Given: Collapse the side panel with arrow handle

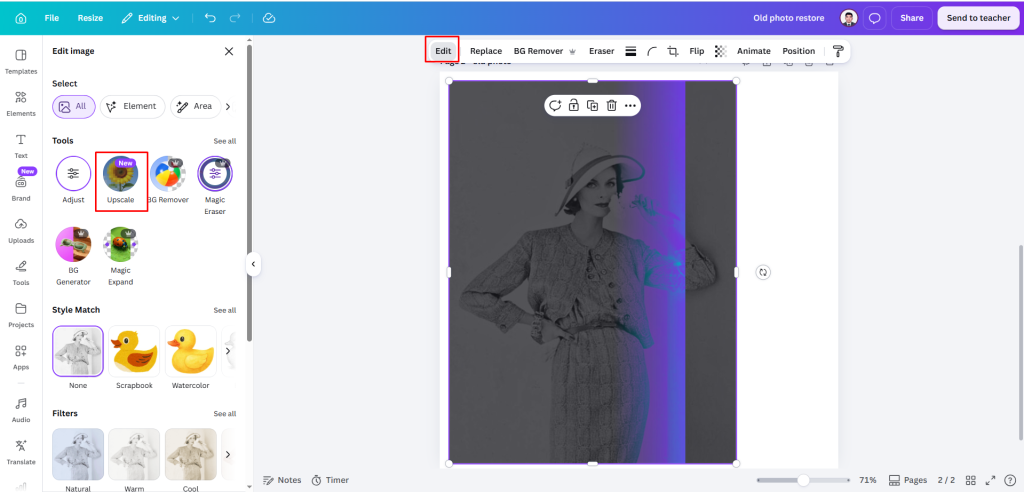Looking at the screenshot, I should tap(253, 265).
